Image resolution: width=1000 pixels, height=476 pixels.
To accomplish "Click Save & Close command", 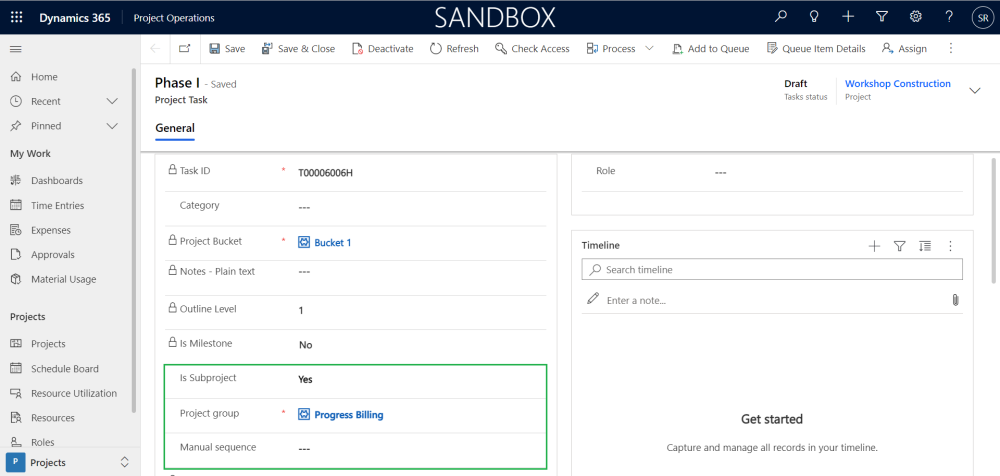I will (x=298, y=48).
